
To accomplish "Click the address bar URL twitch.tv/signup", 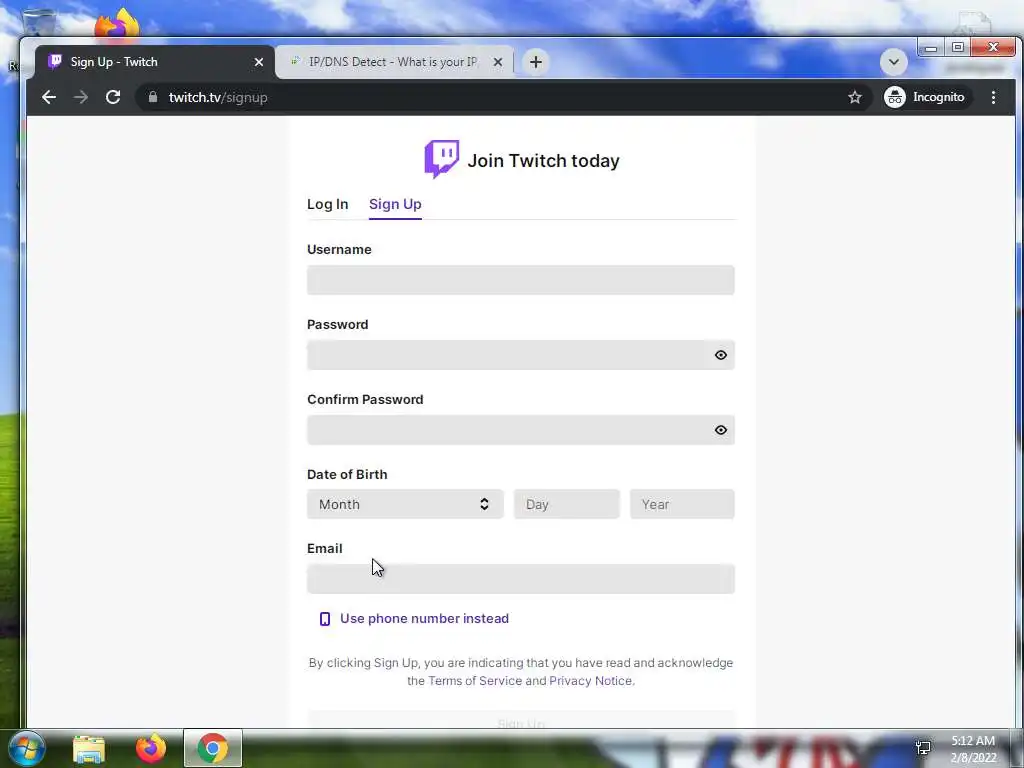I will 218,97.
